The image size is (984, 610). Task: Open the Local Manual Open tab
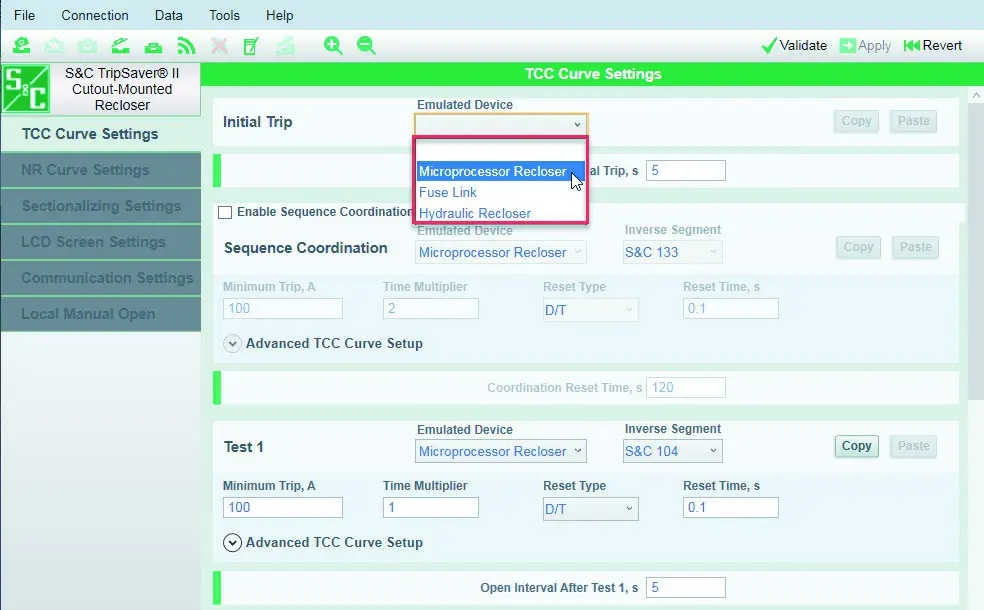(x=101, y=314)
